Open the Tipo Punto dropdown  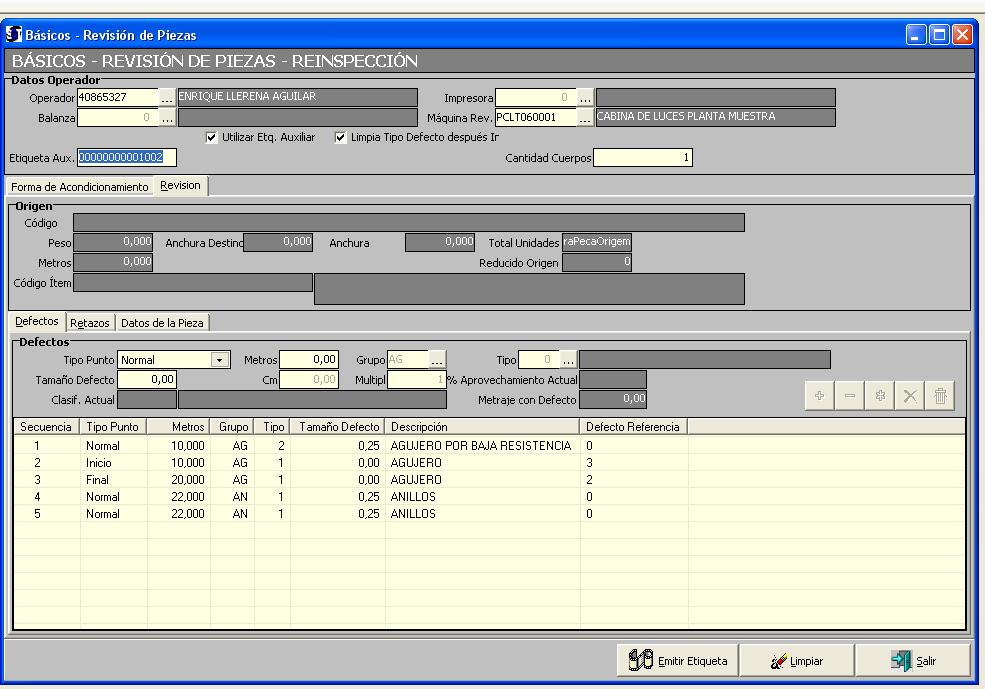220,360
